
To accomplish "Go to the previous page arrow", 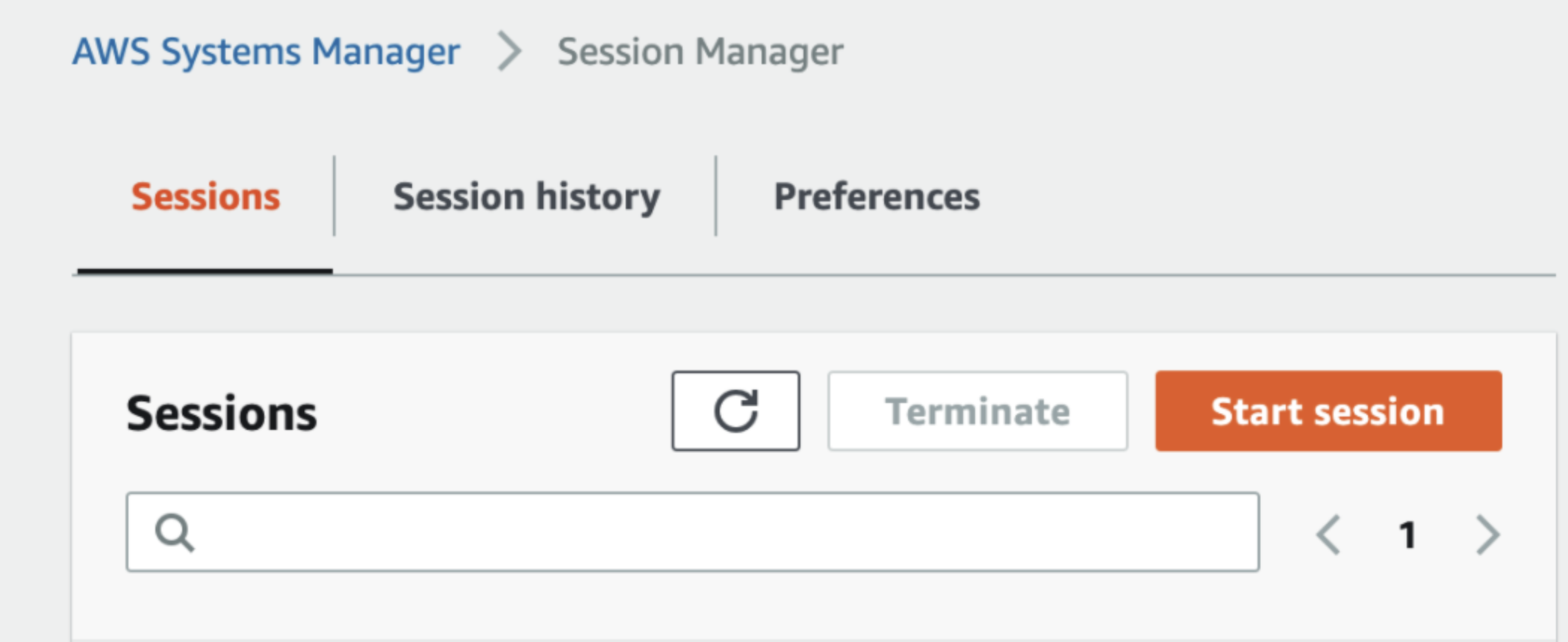I will coord(1328,535).
